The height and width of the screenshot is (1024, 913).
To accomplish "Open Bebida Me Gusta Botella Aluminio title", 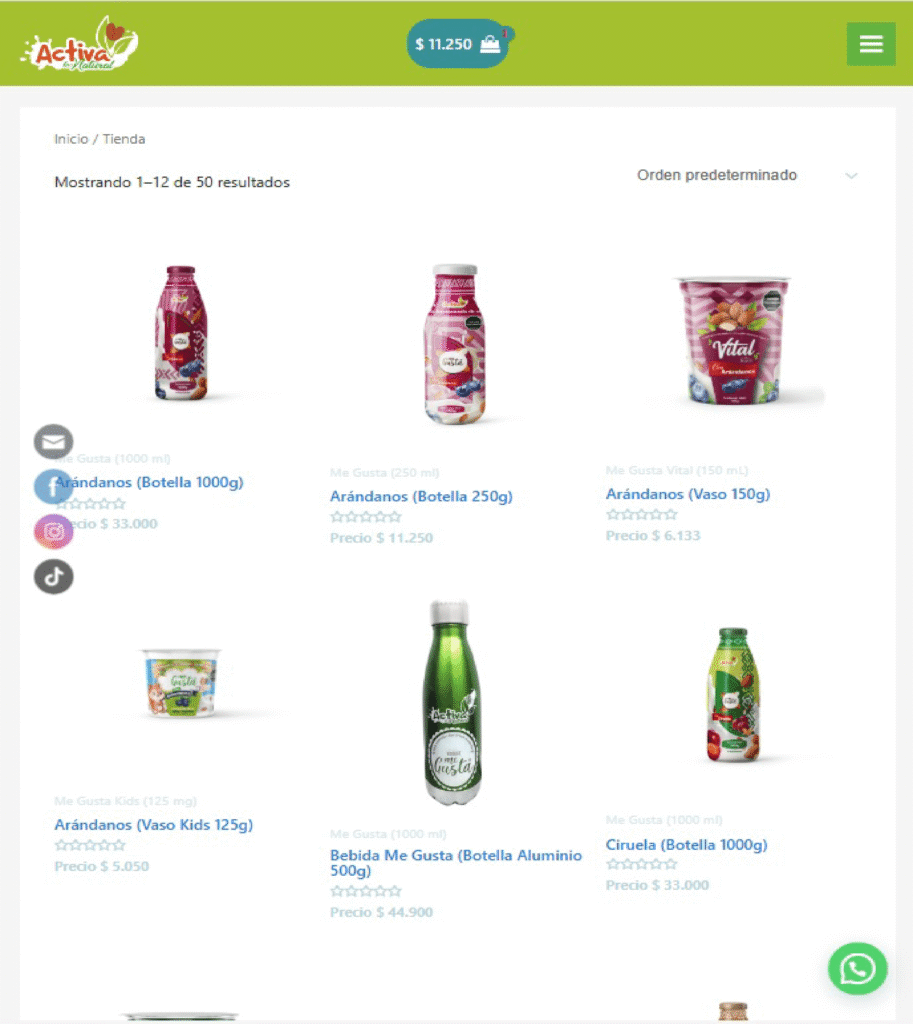I will (x=456, y=863).
